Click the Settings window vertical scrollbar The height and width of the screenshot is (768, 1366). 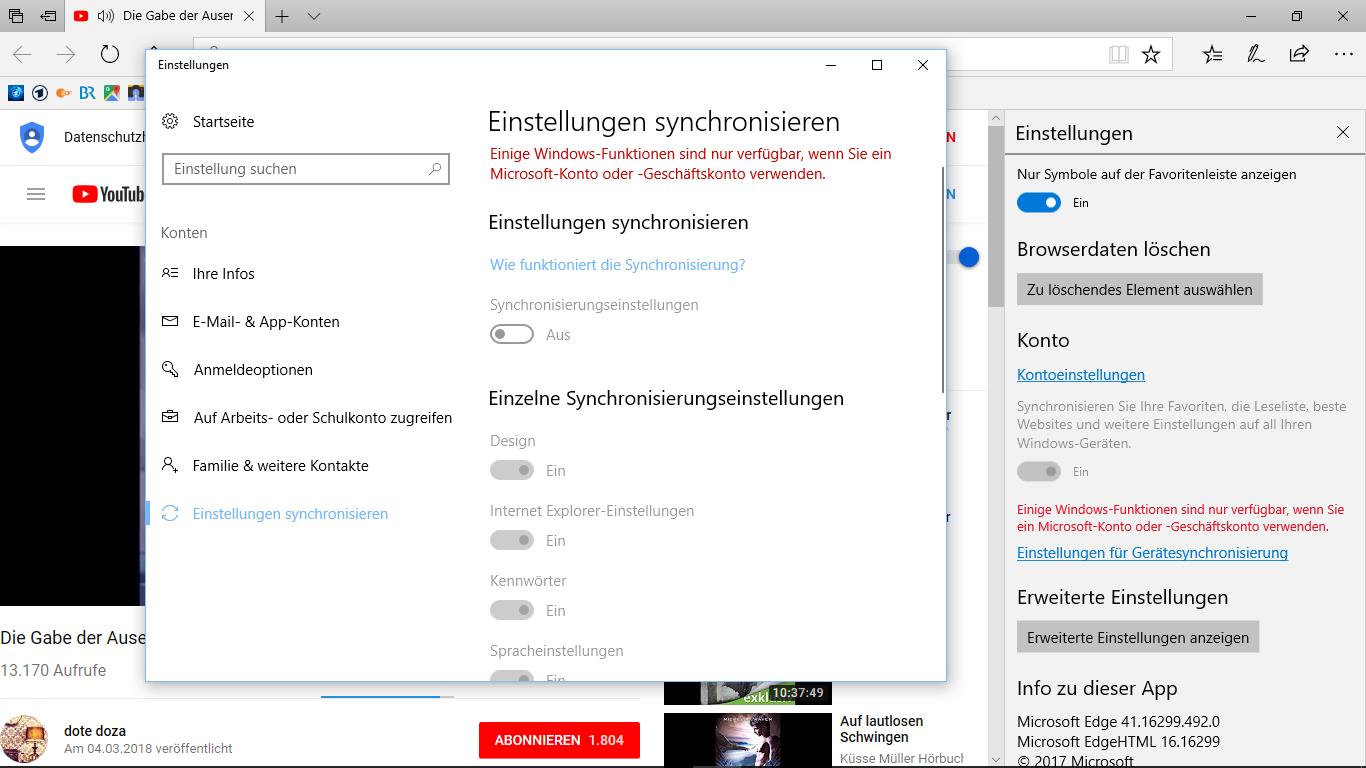[942, 280]
